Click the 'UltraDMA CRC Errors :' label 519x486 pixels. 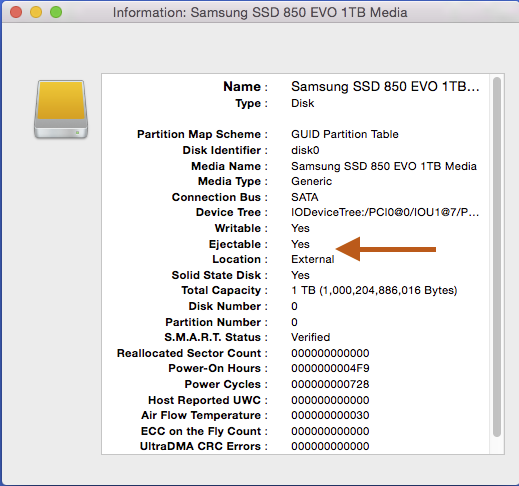coord(204,446)
